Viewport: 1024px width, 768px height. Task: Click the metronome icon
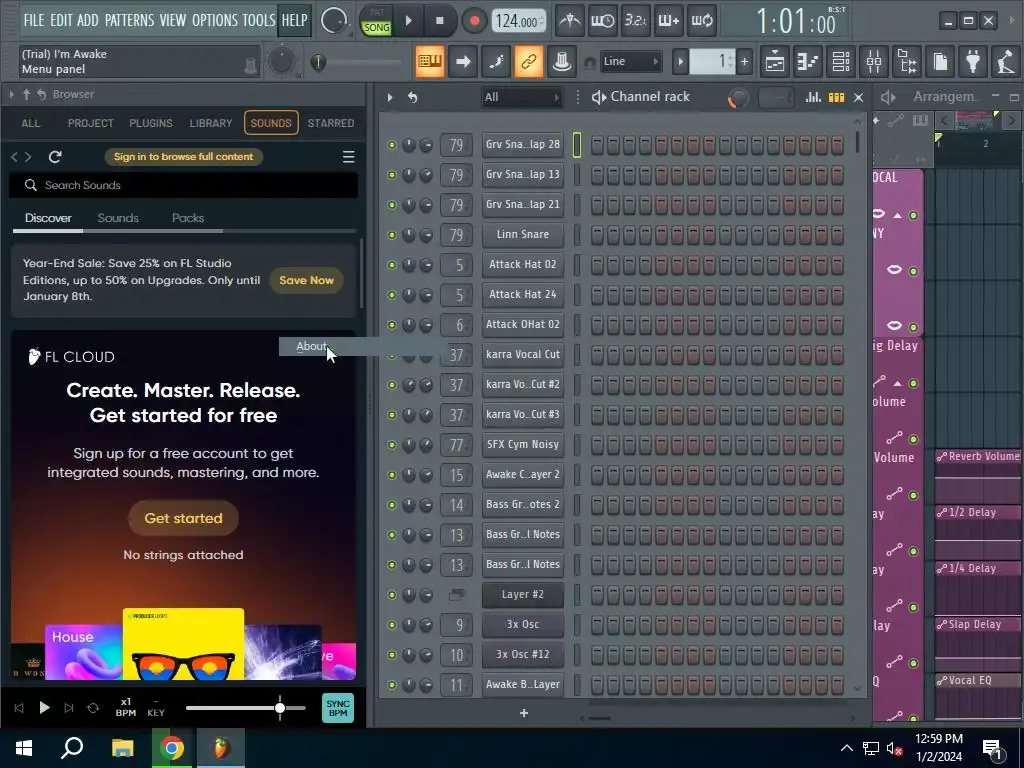point(569,21)
